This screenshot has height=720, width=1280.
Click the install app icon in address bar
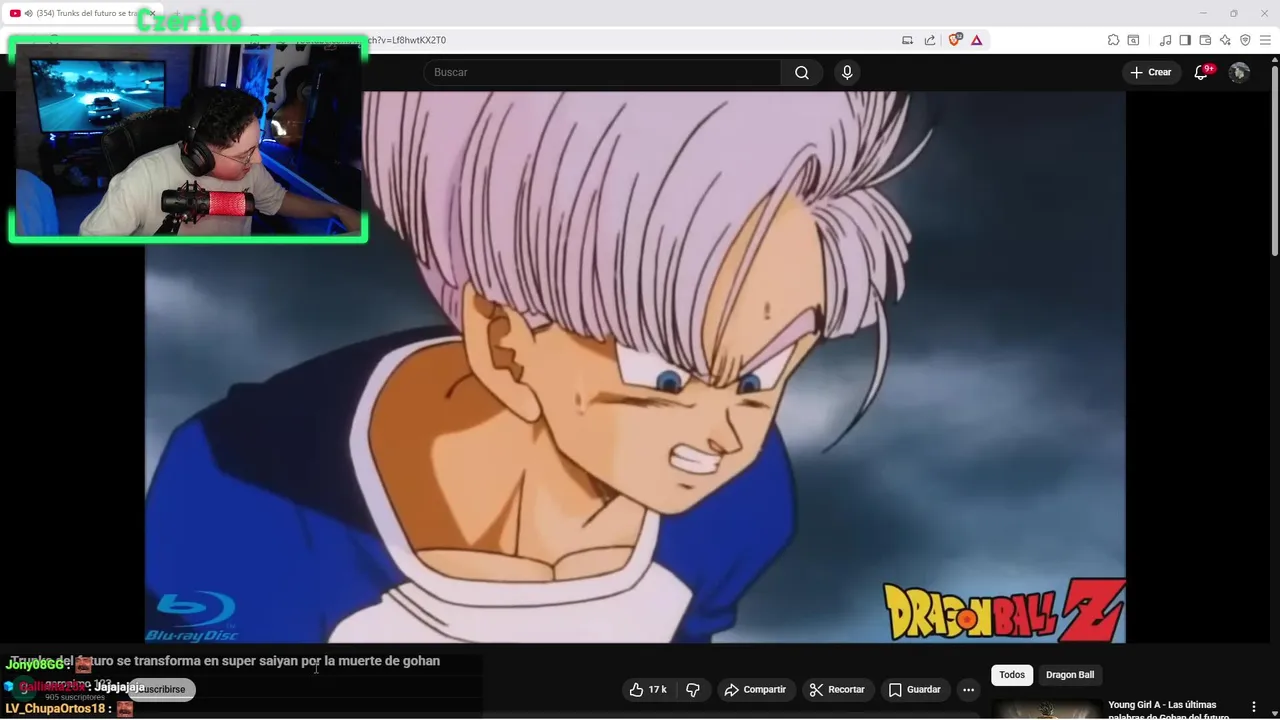point(908,40)
